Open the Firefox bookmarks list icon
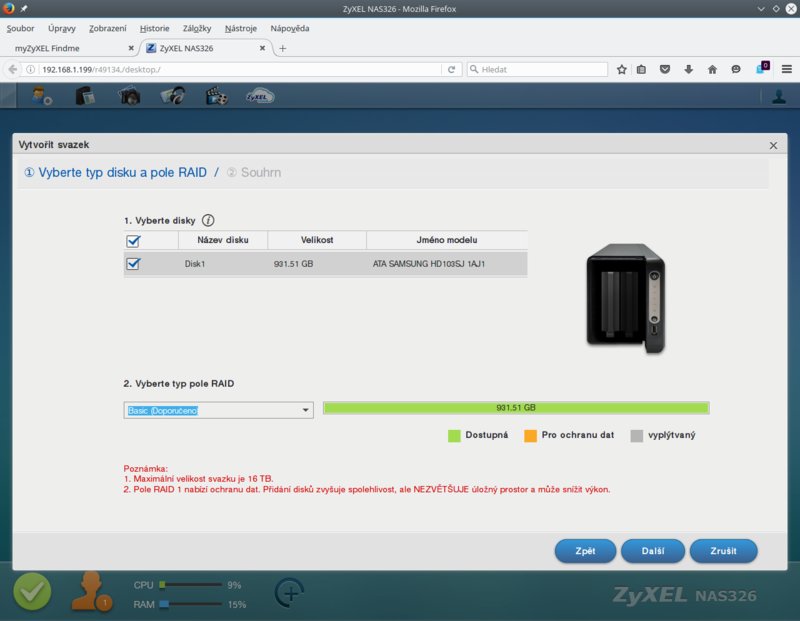Image resolution: width=800 pixels, height=621 pixels. (641, 69)
